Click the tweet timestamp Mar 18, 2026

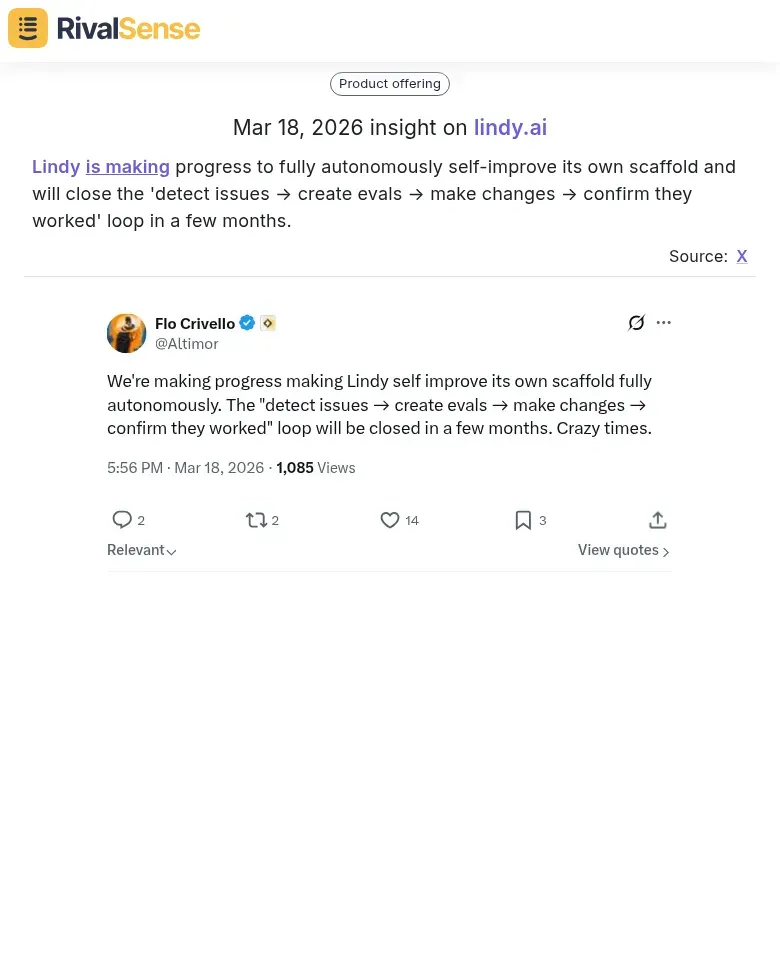coord(219,468)
